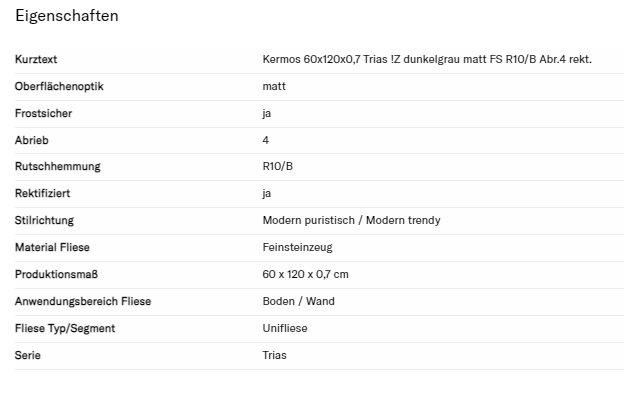Click the Rutschhemmung label
This screenshot has width=624, height=405.
coord(58,167)
